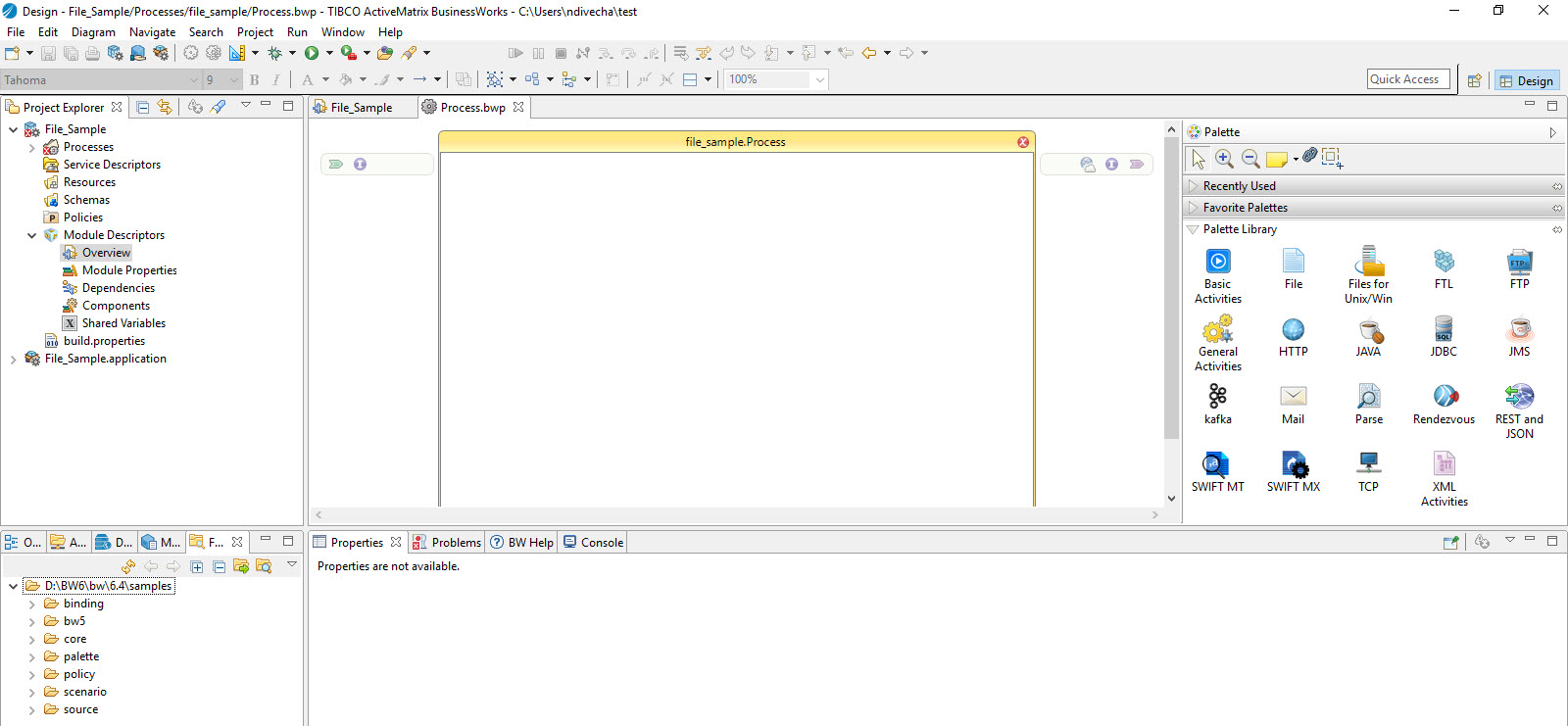Click the Design perspective button
Viewport: 1568px width, 726px height.
click(x=1526, y=80)
